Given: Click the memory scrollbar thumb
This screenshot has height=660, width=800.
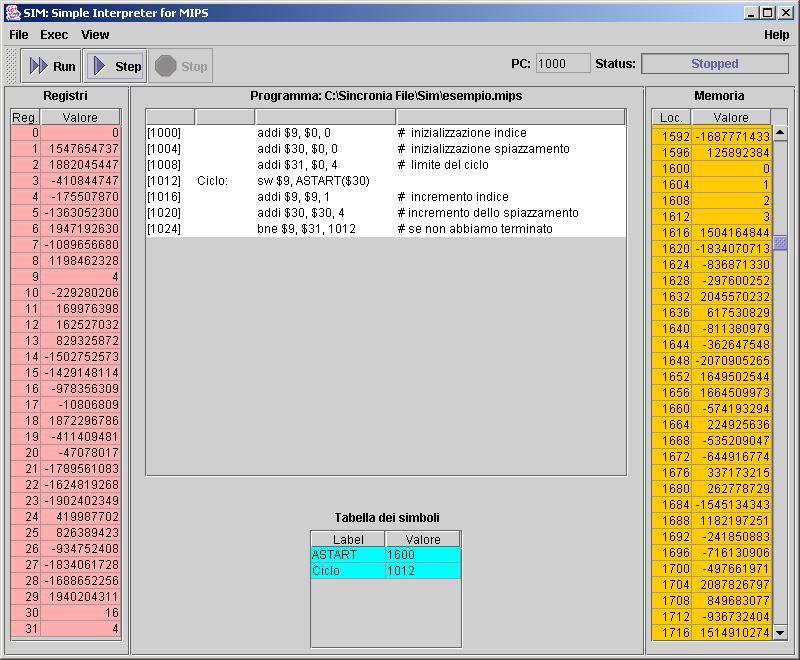Looking at the screenshot, I should point(780,242).
